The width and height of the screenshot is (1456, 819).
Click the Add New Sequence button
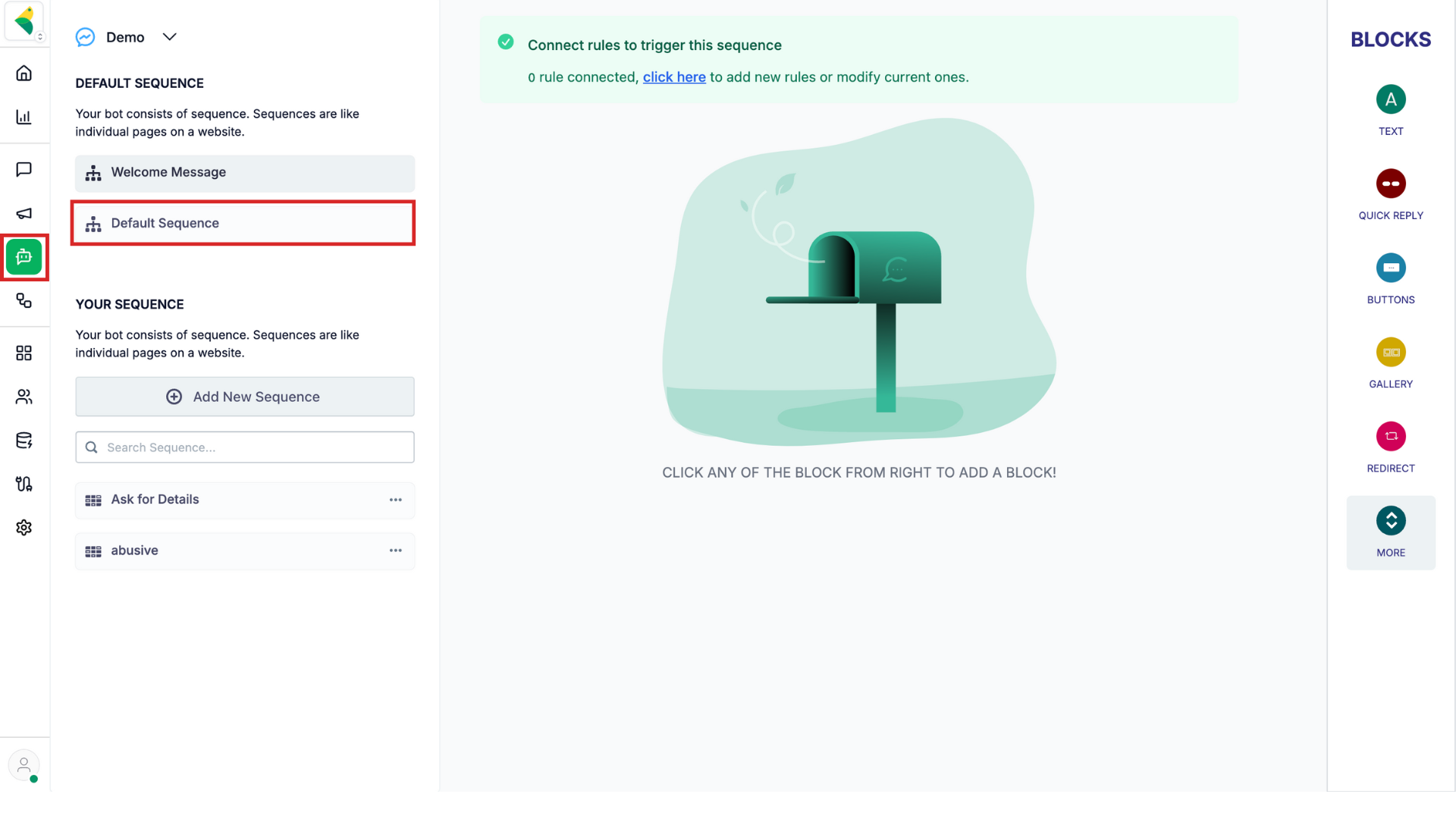(x=245, y=397)
